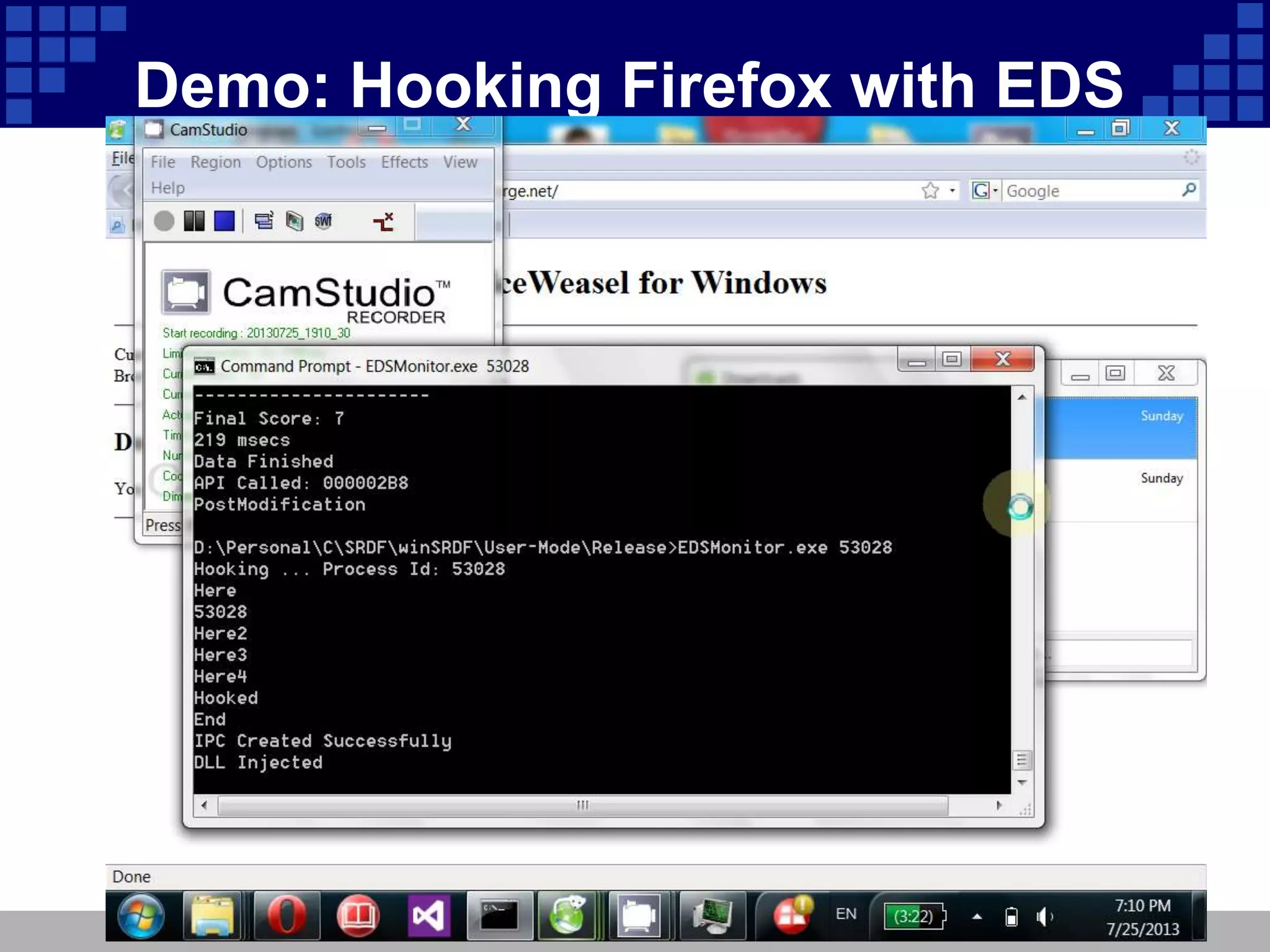The height and width of the screenshot is (952, 1270).
Task: Open the volume speaker control
Action: coord(1044,916)
